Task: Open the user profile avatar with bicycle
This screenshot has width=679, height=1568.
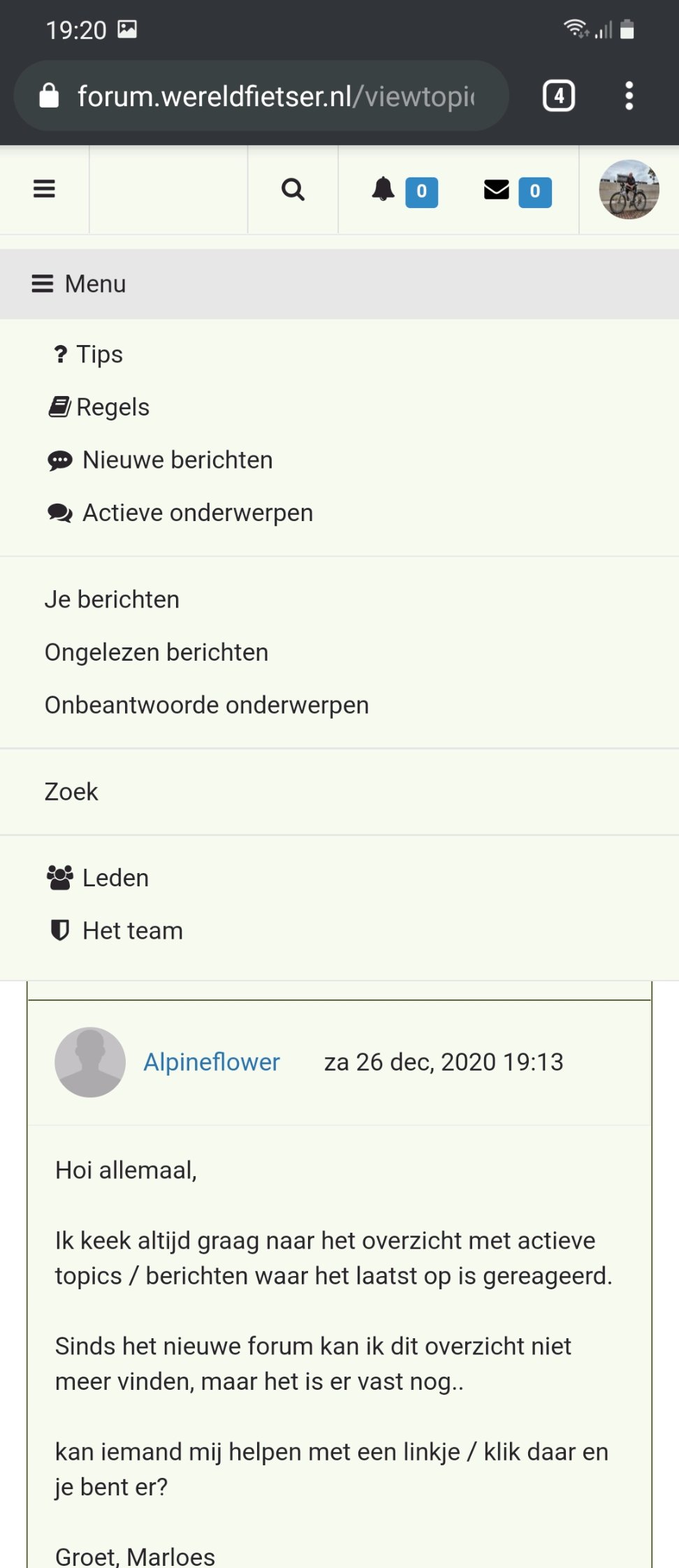Action: [629, 189]
